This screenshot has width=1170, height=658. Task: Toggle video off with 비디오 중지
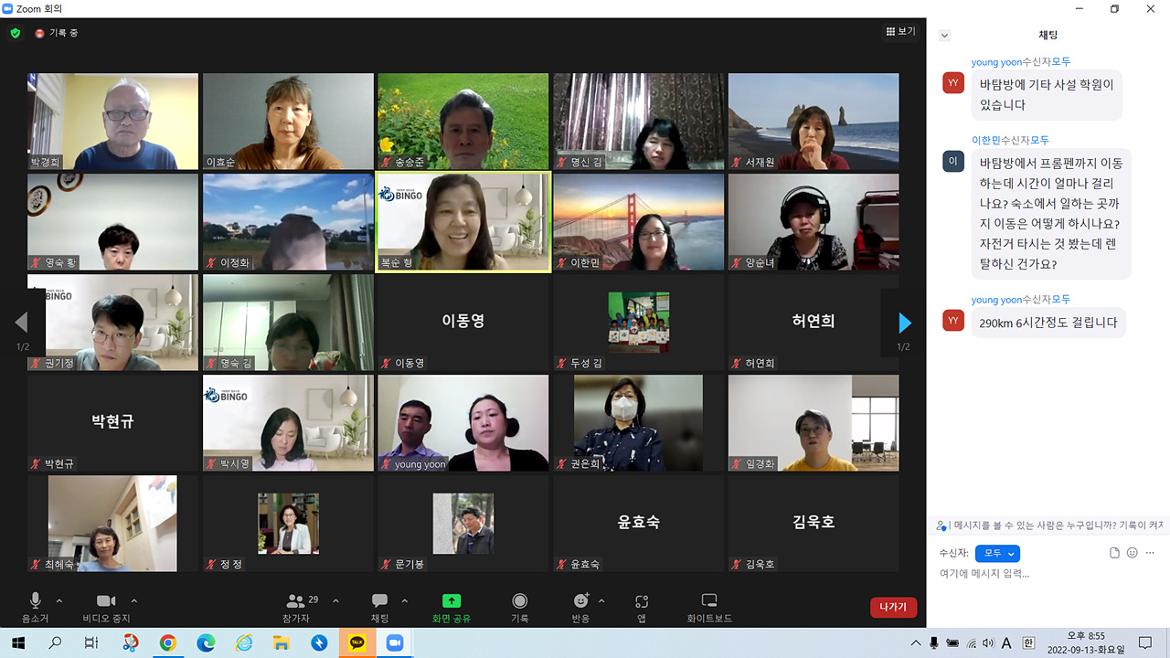click(106, 601)
